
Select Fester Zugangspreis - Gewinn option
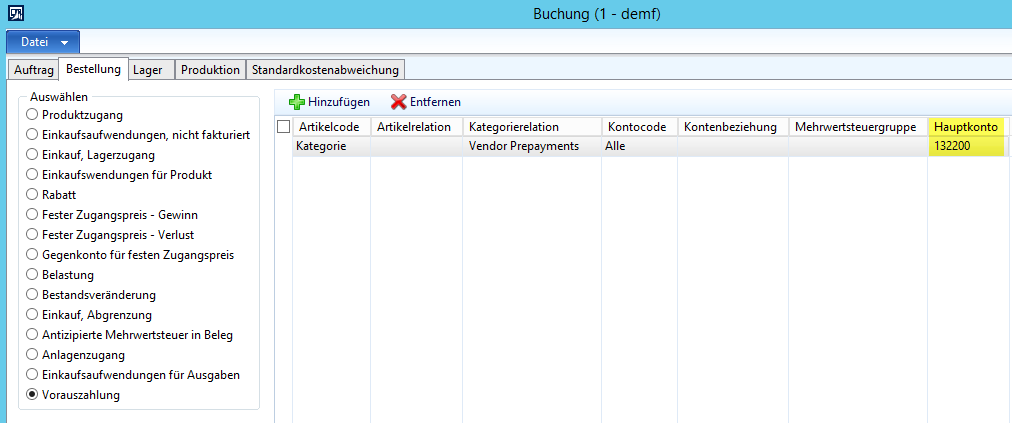[x=33, y=215]
